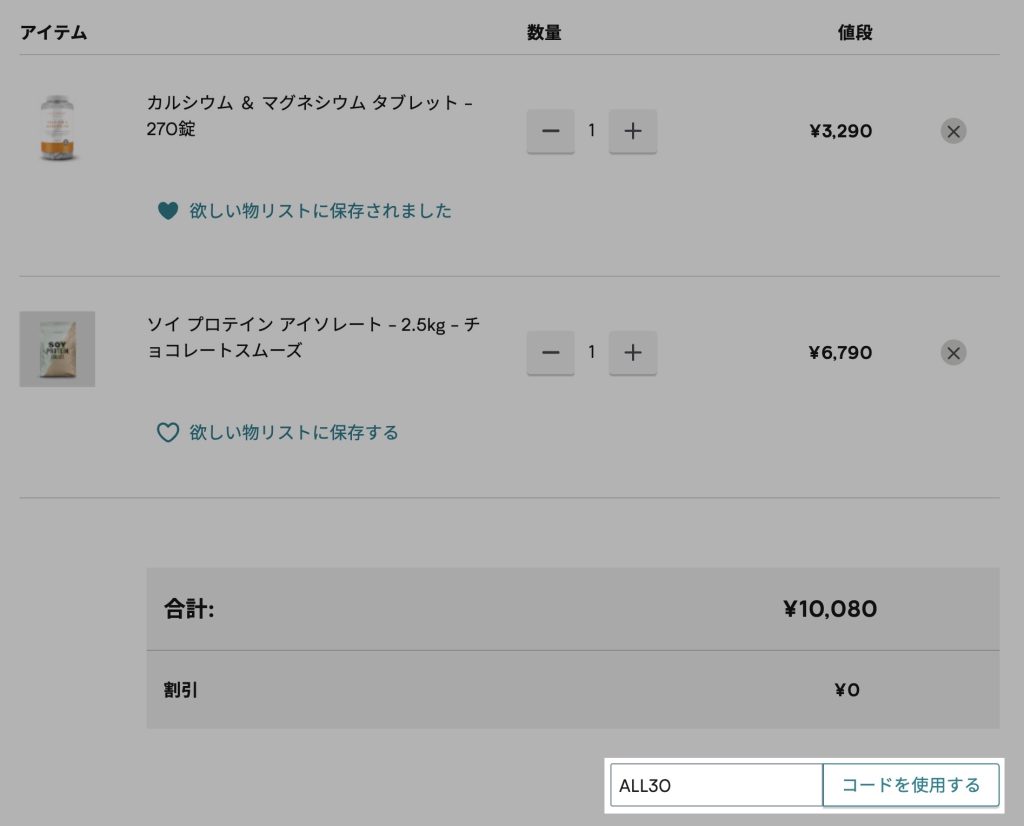Open soy protein pouch product thumbnail
This screenshot has width=1024, height=826.
coord(57,349)
